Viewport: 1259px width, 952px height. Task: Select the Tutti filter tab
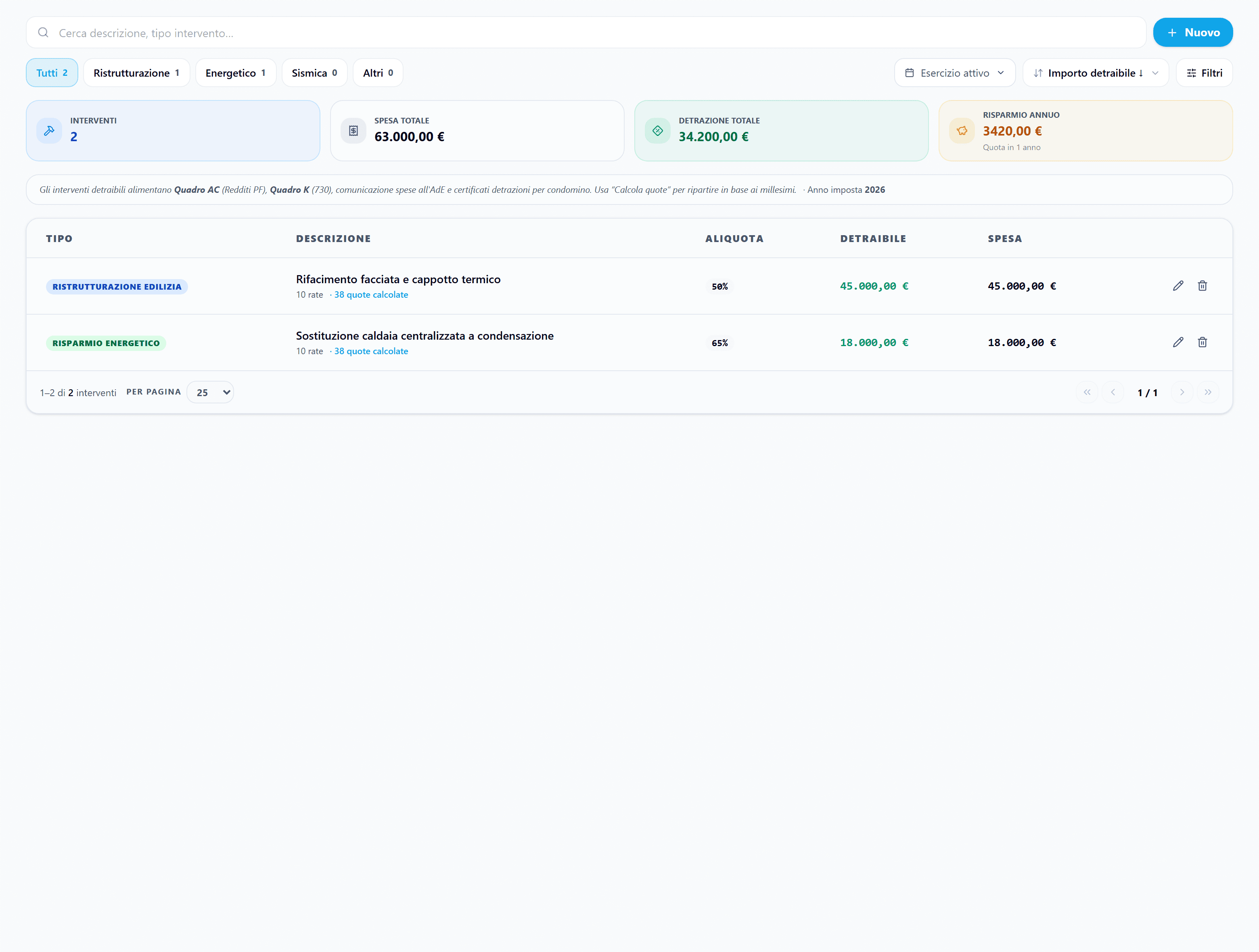point(52,73)
